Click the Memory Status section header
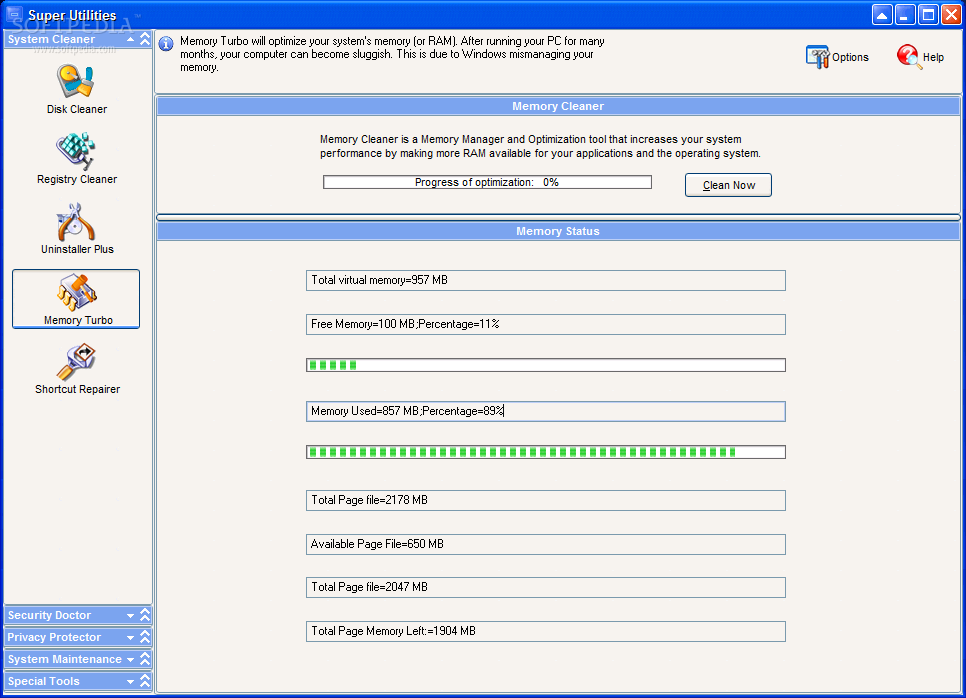The height and width of the screenshot is (698, 966). coord(558,231)
